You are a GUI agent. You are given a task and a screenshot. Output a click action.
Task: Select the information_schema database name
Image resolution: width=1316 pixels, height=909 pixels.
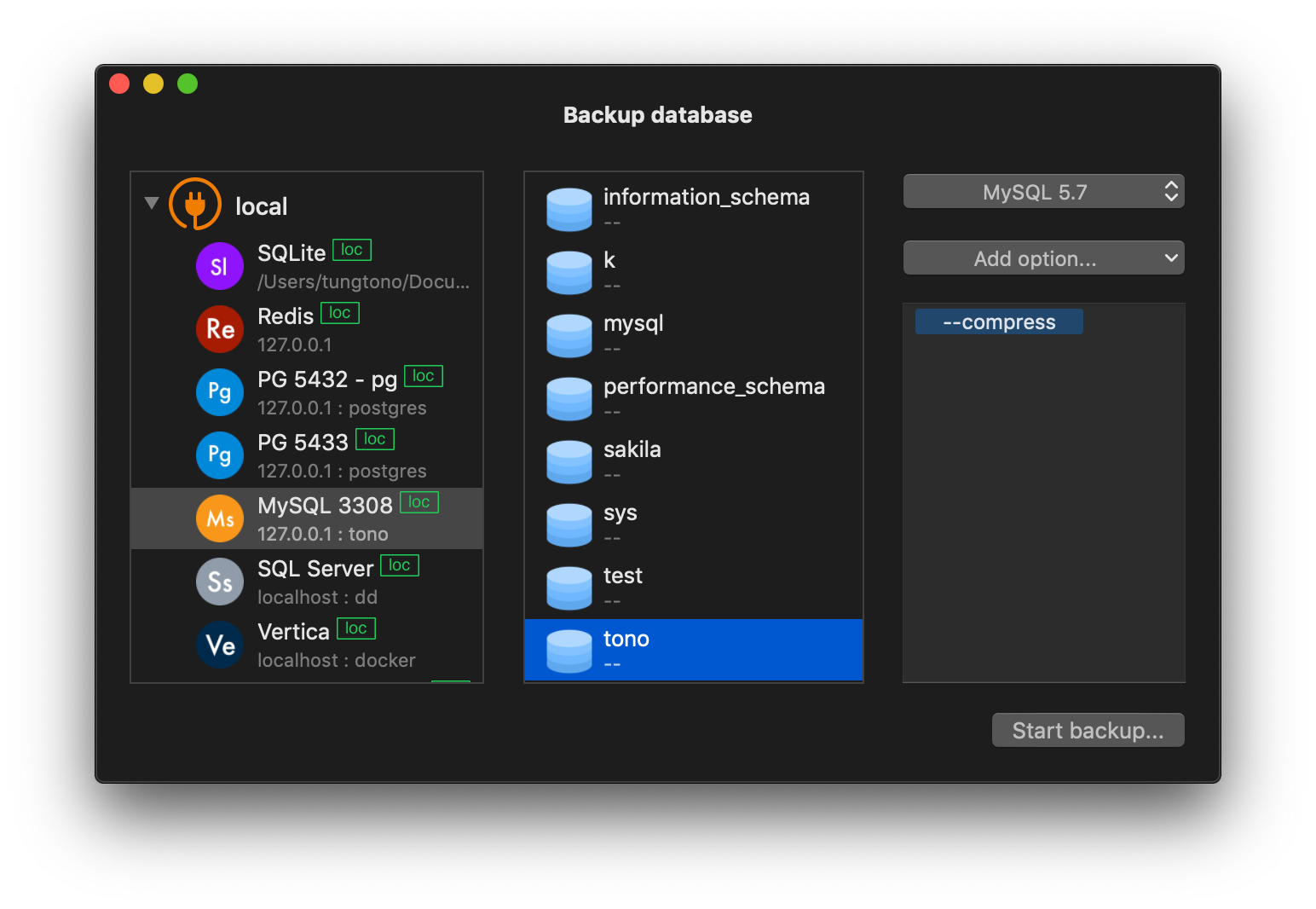tap(707, 197)
